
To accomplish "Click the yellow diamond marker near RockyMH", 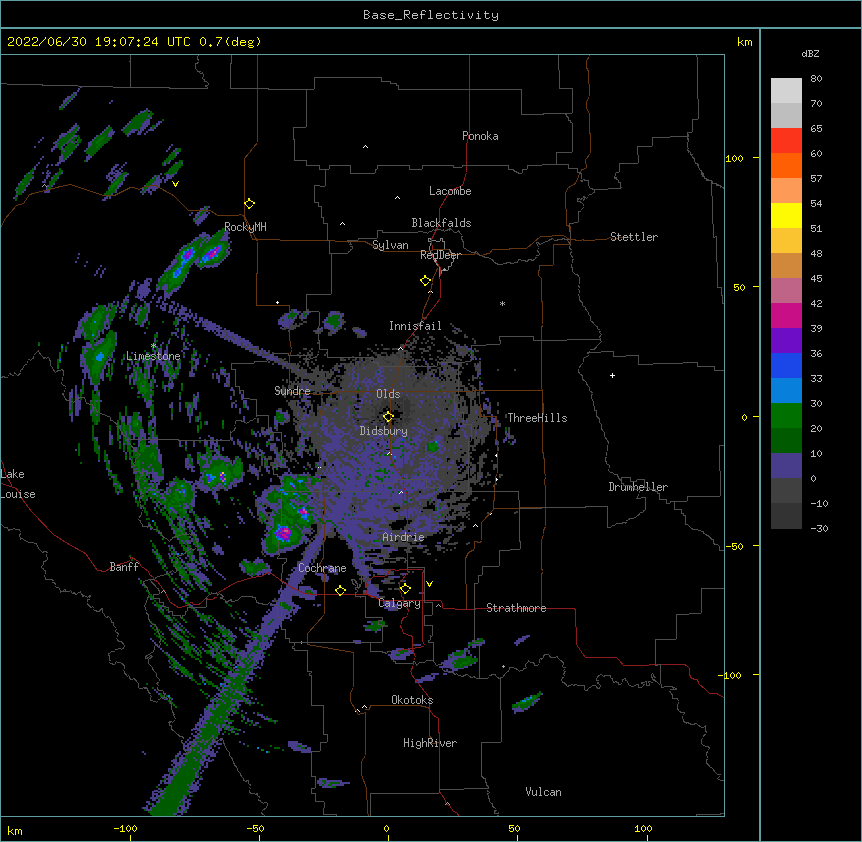I will 249,204.
